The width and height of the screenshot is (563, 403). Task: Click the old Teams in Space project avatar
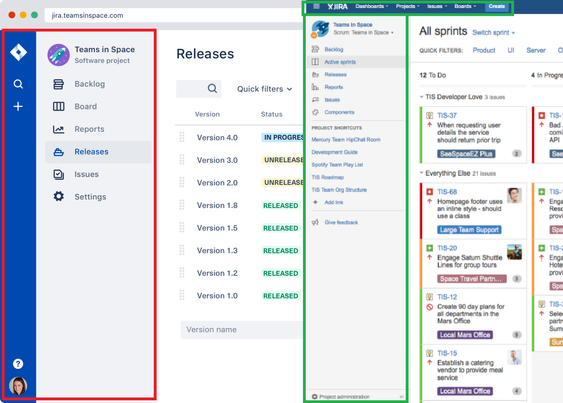coord(320,29)
